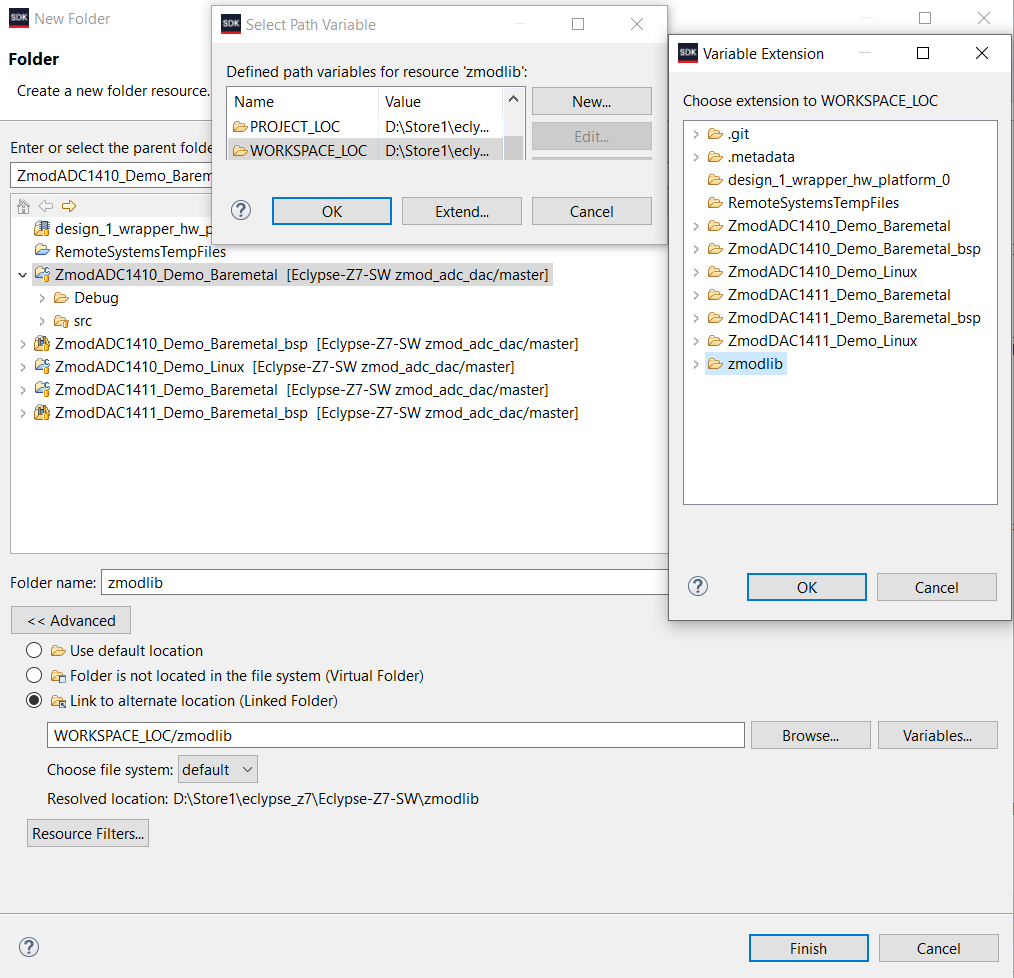
Task: Select design_1_wrapper_hw_platform_0 in Variable Extension
Action: [x=838, y=180]
